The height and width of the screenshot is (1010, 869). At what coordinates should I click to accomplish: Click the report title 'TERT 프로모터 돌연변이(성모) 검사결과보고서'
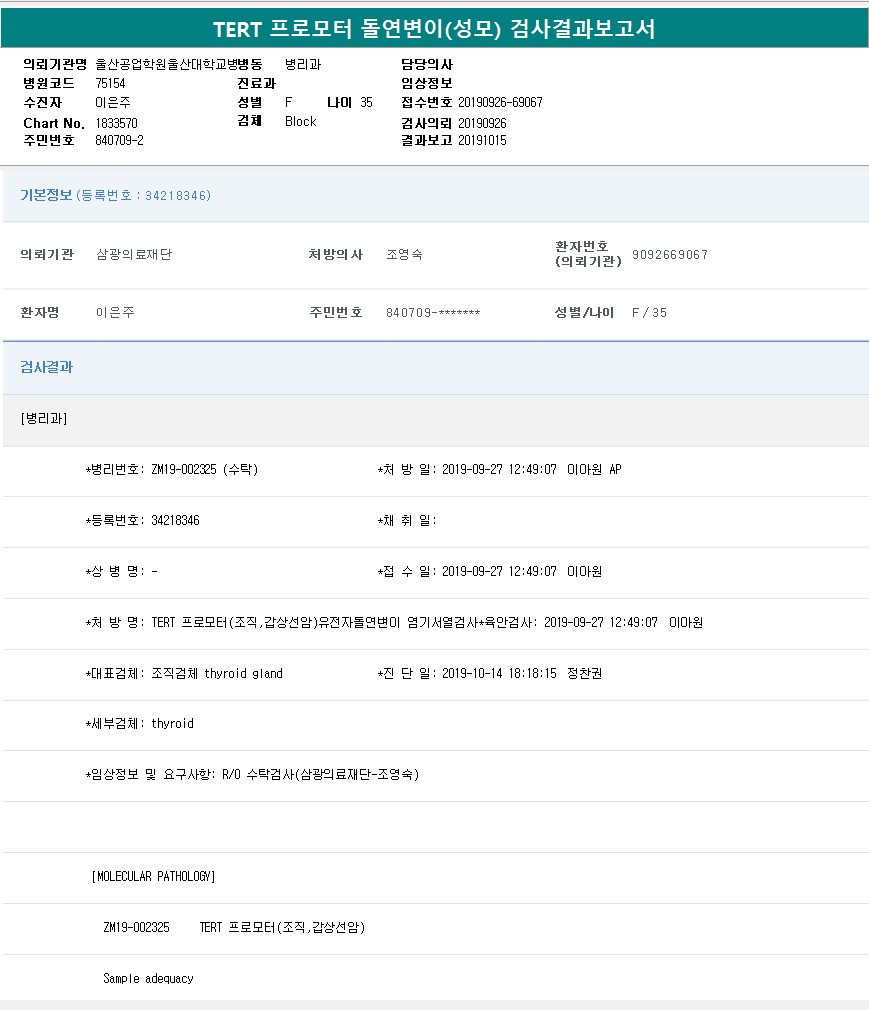pyautogui.click(x=434, y=29)
